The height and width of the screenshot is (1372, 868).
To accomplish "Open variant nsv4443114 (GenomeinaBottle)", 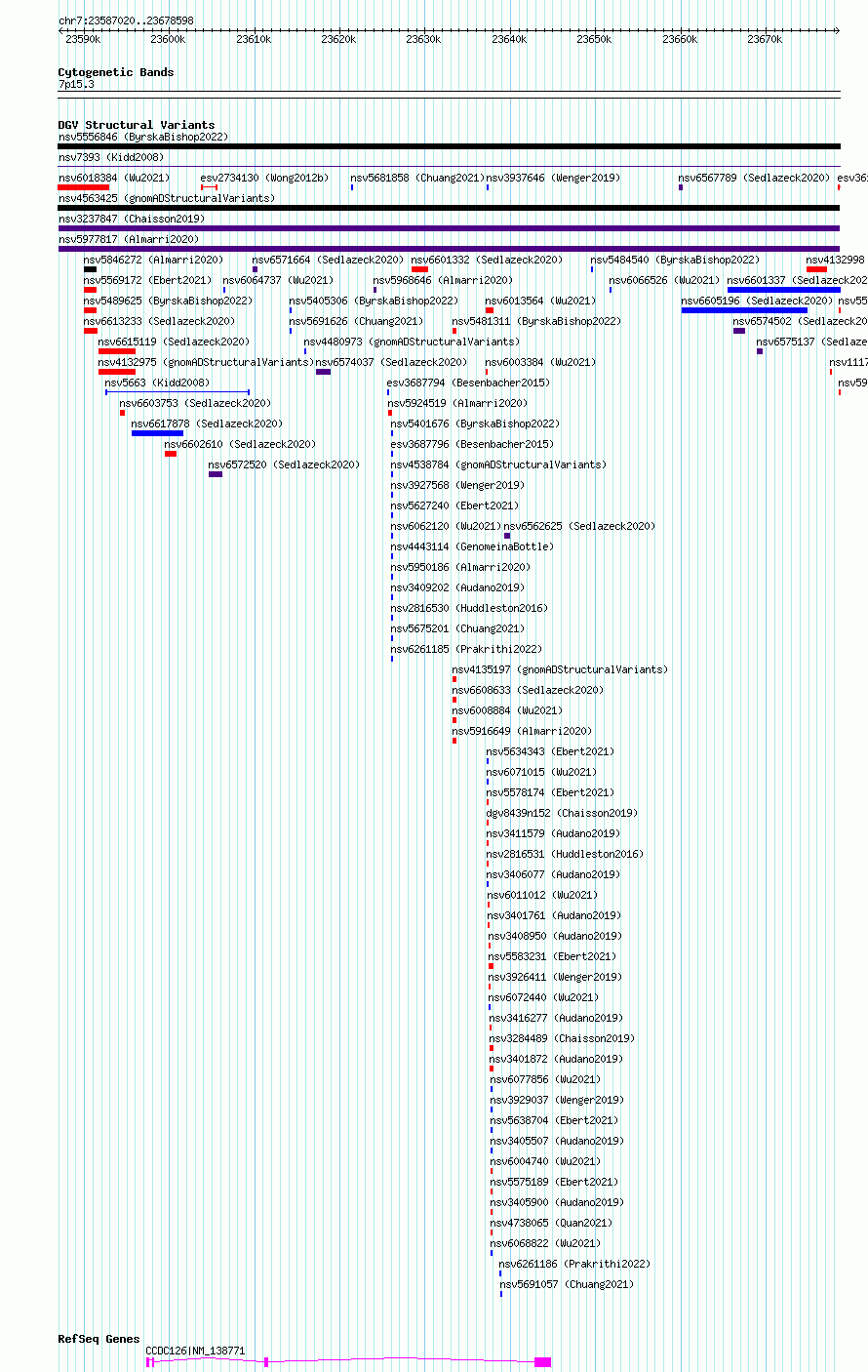I will pos(472,546).
